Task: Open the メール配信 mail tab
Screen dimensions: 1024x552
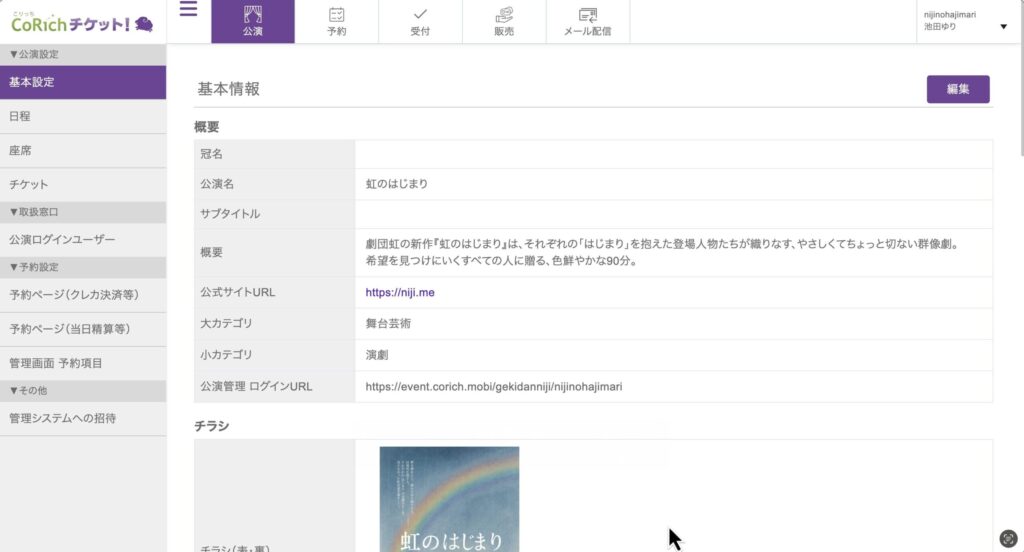Action: click(587, 21)
